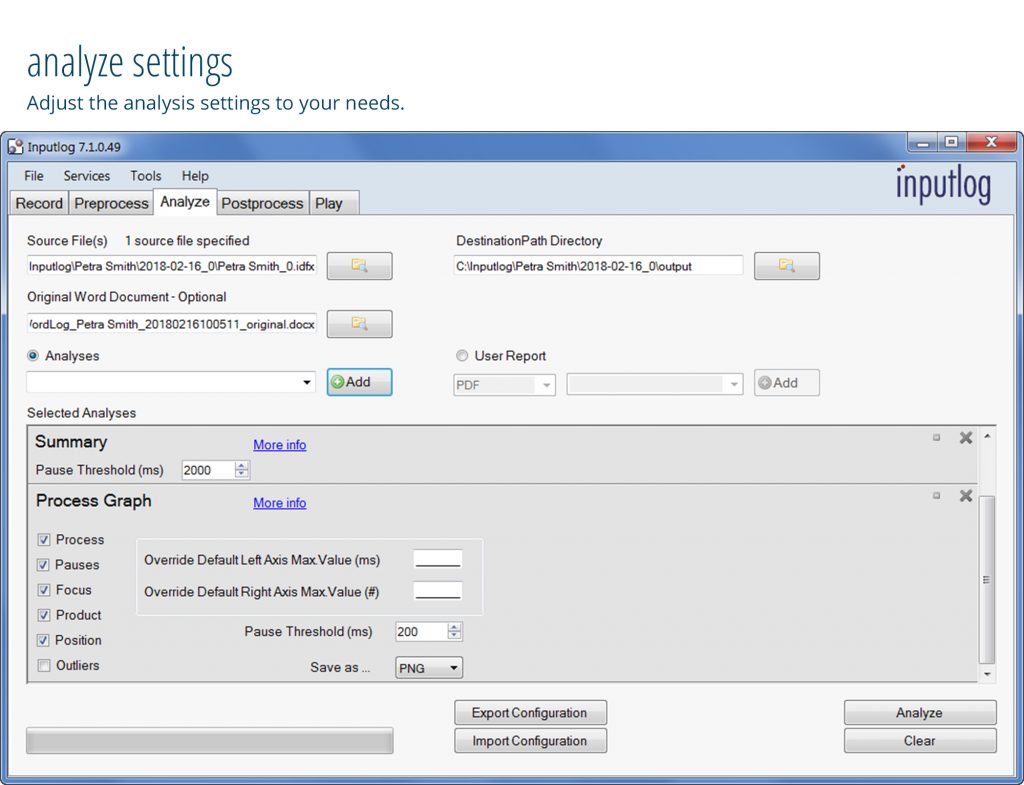
Task: Collapse the Process Graph panel square icon
Action: point(936,496)
